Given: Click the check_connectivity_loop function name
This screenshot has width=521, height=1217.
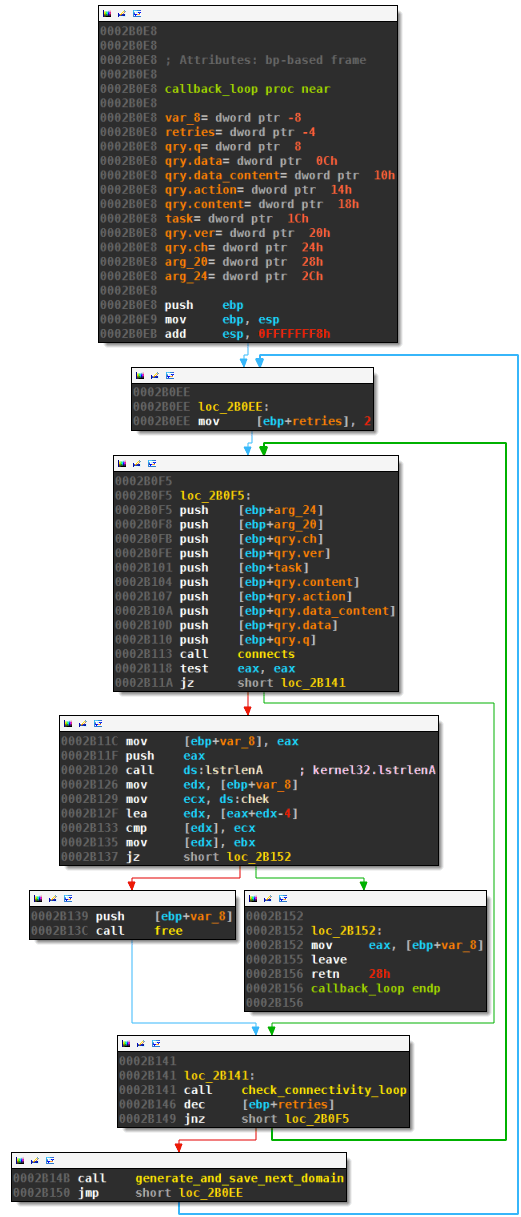Looking at the screenshot, I should click(x=324, y=1090).
